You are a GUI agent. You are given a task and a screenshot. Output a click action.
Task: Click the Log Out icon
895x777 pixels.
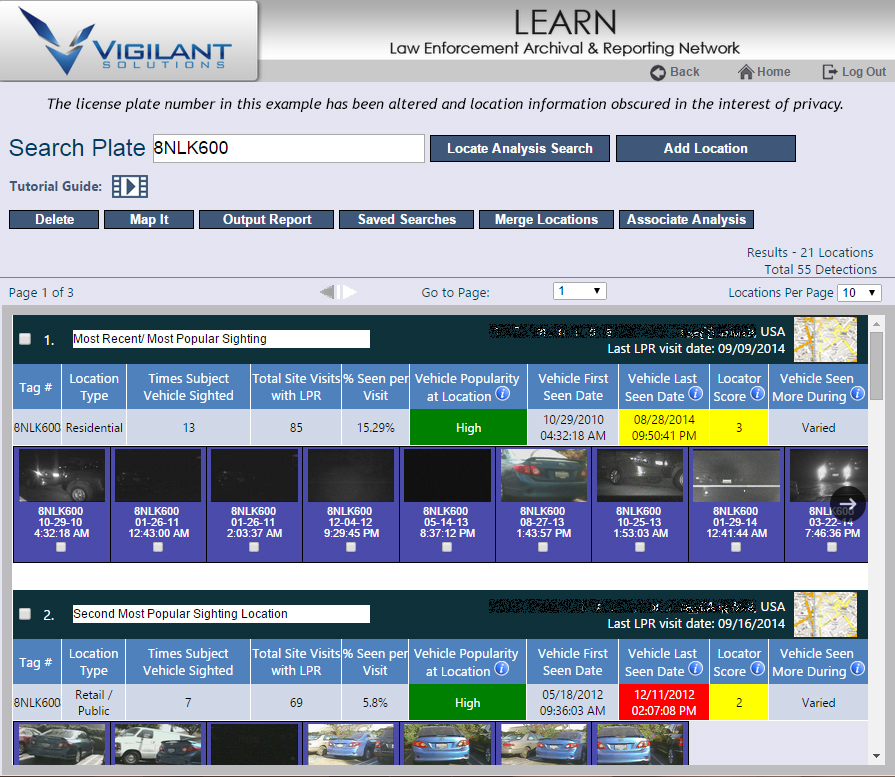tap(830, 72)
